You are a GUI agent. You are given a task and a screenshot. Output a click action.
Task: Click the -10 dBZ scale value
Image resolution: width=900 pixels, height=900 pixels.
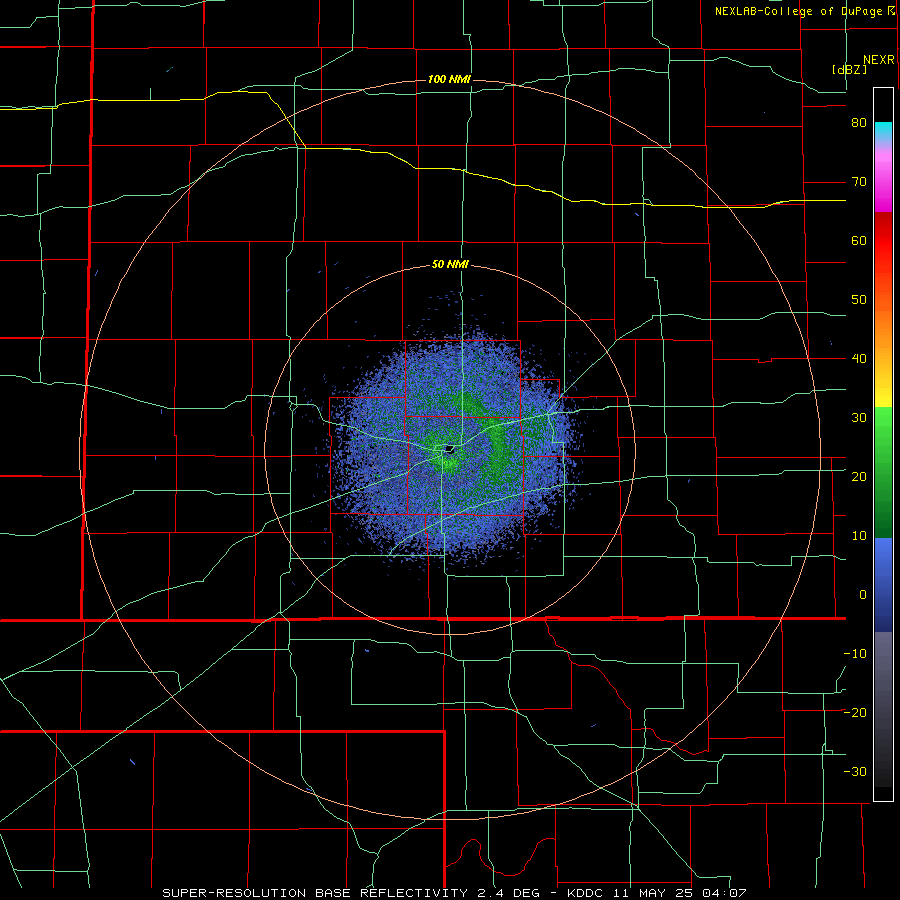click(855, 653)
